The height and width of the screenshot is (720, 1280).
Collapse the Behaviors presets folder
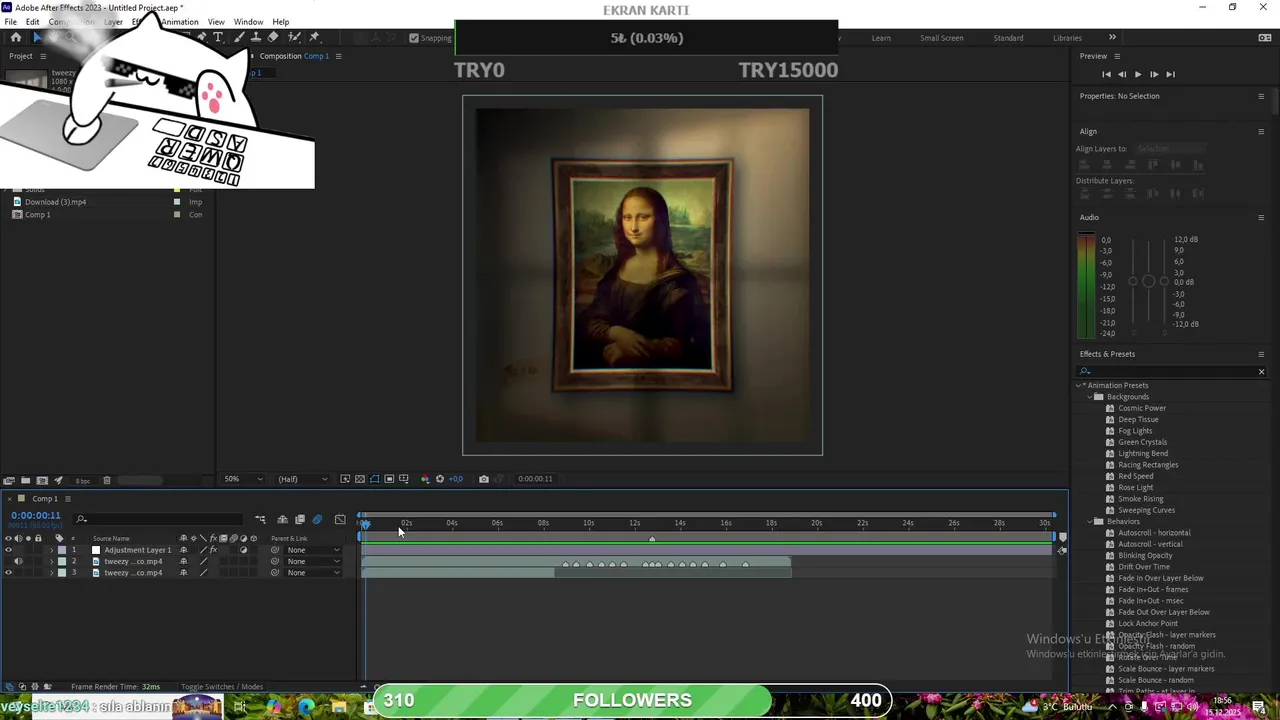coord(1090,521)
